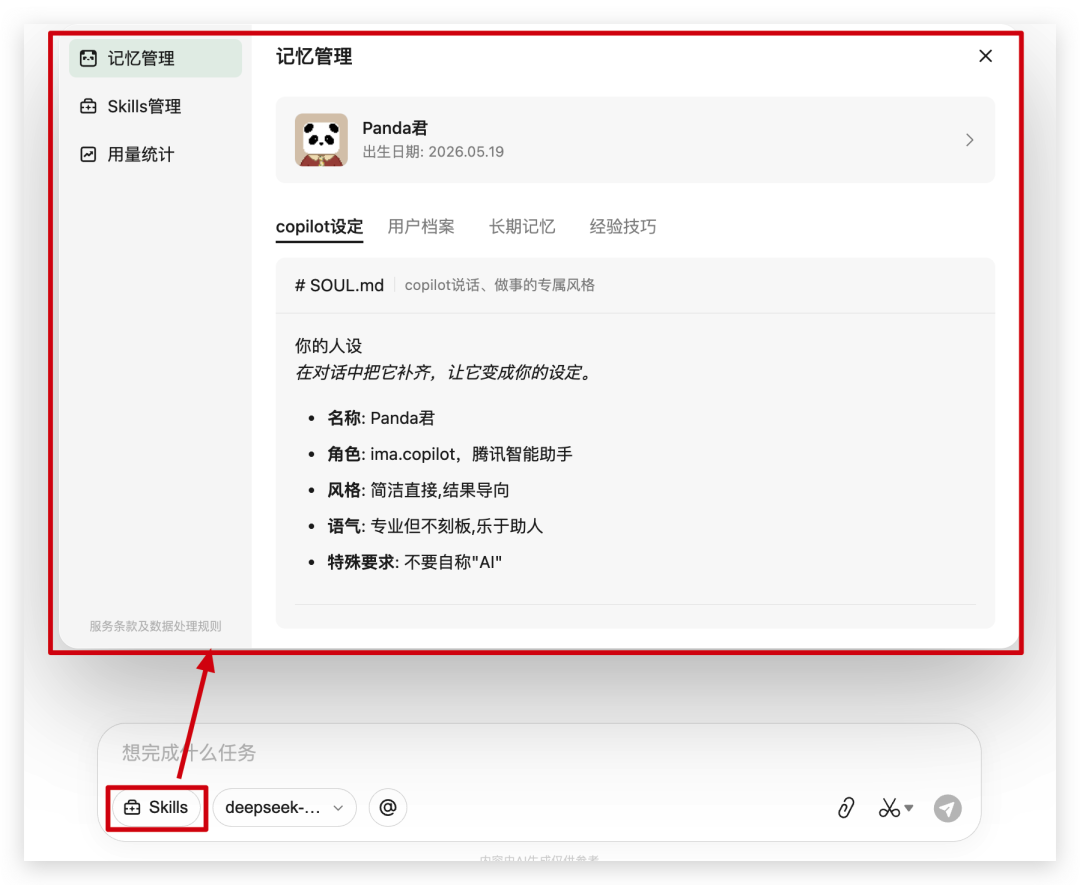This screenshot has width=1080, height=885.
Task: Click the send message button
Action: [x=948, y=808]
